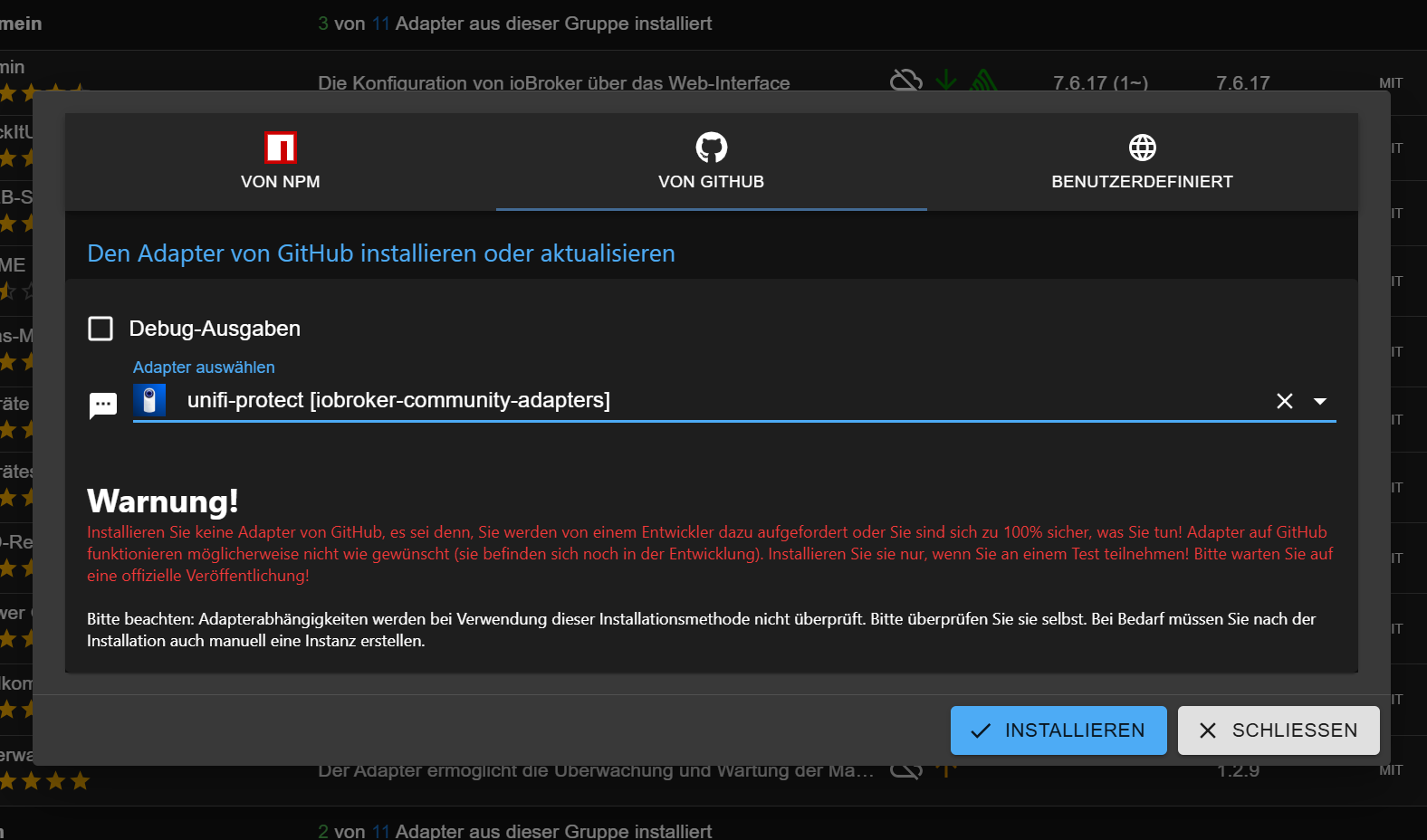Click the cloud-off icon in admin row

coord(906,82)
